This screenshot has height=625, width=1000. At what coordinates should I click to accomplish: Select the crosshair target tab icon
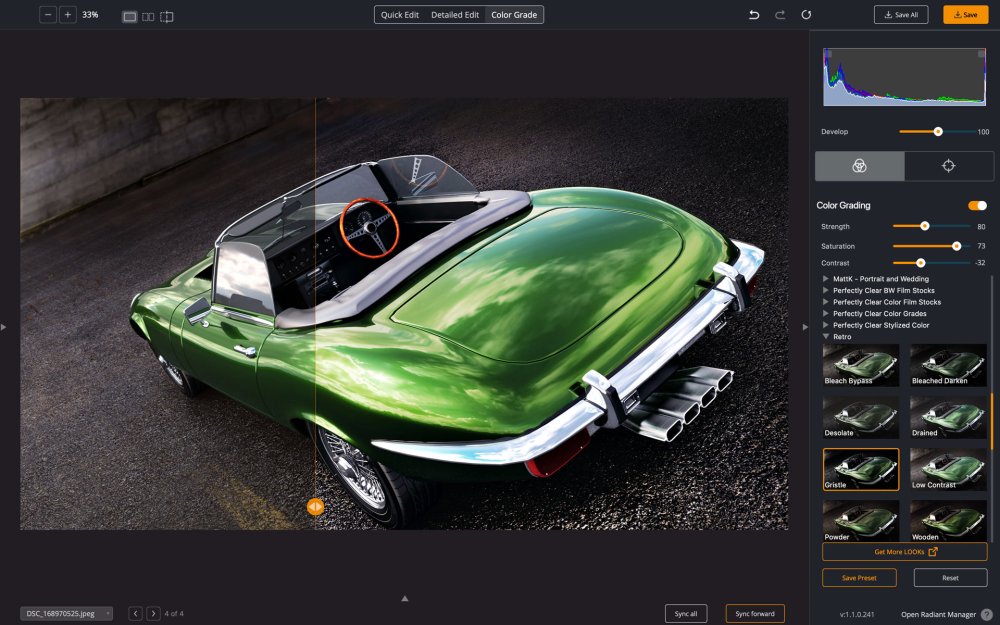click(x=948, y=166)
